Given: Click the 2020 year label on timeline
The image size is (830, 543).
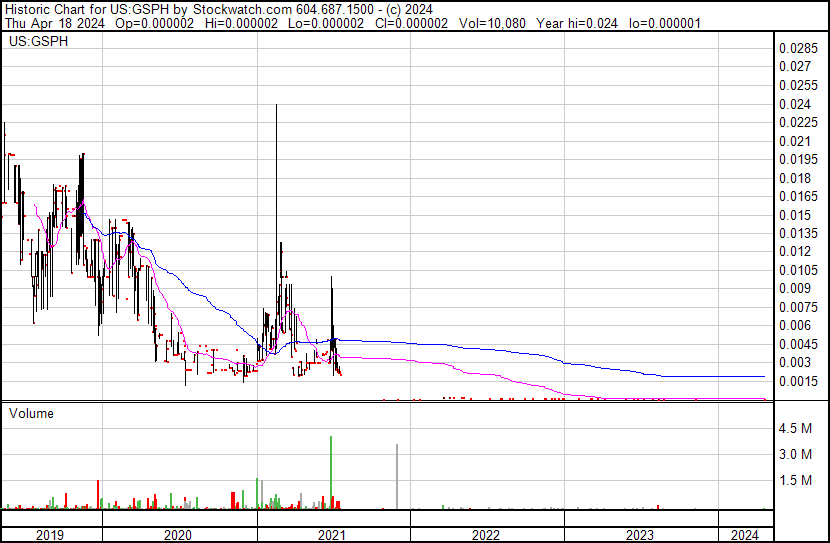Looking at the screenshot, I should tap(178, 535).
